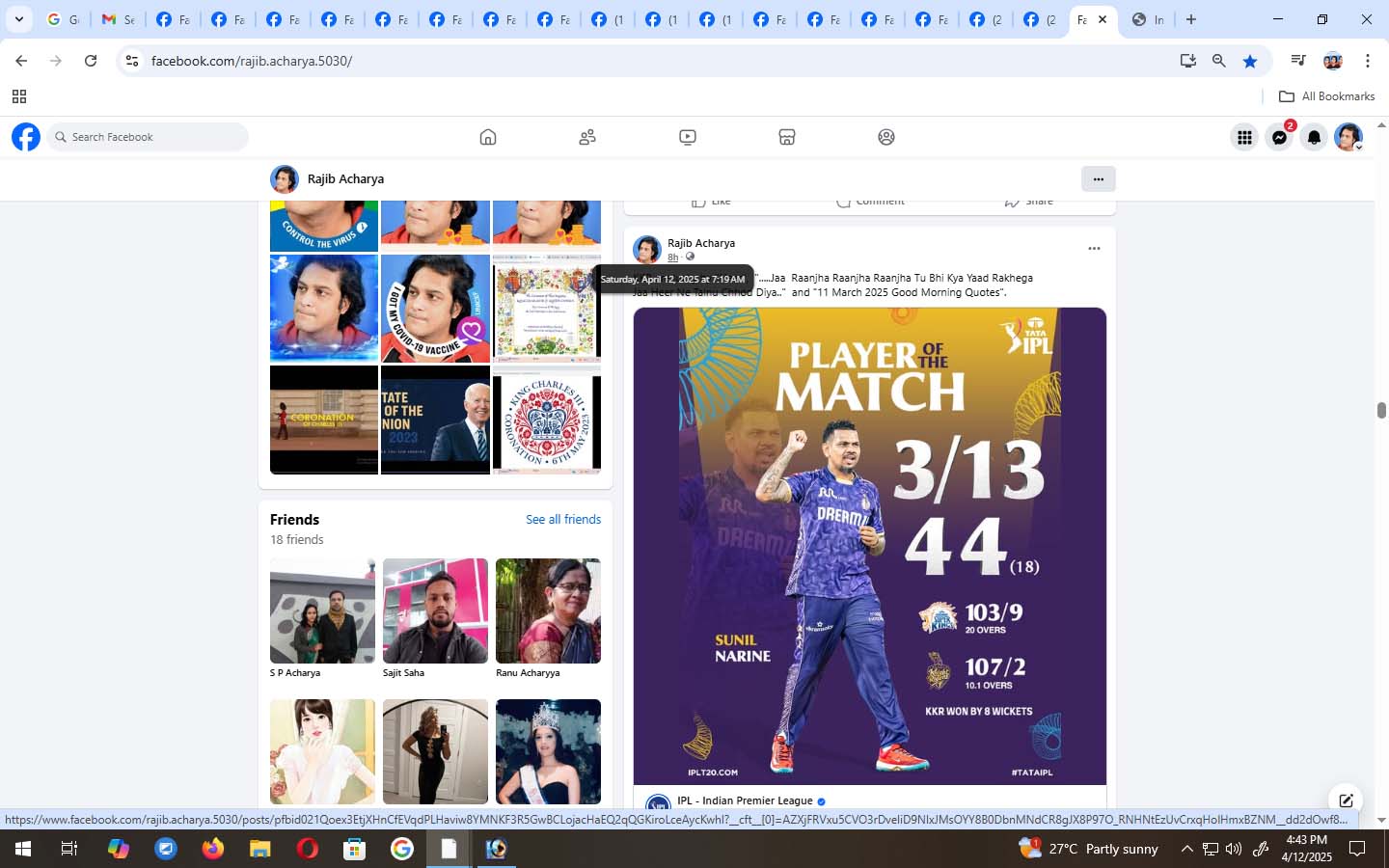Image resolution: width=1389 pixels, height=868 pixels.
Task: Click the 8h post timestamp link
Action: 672,258
